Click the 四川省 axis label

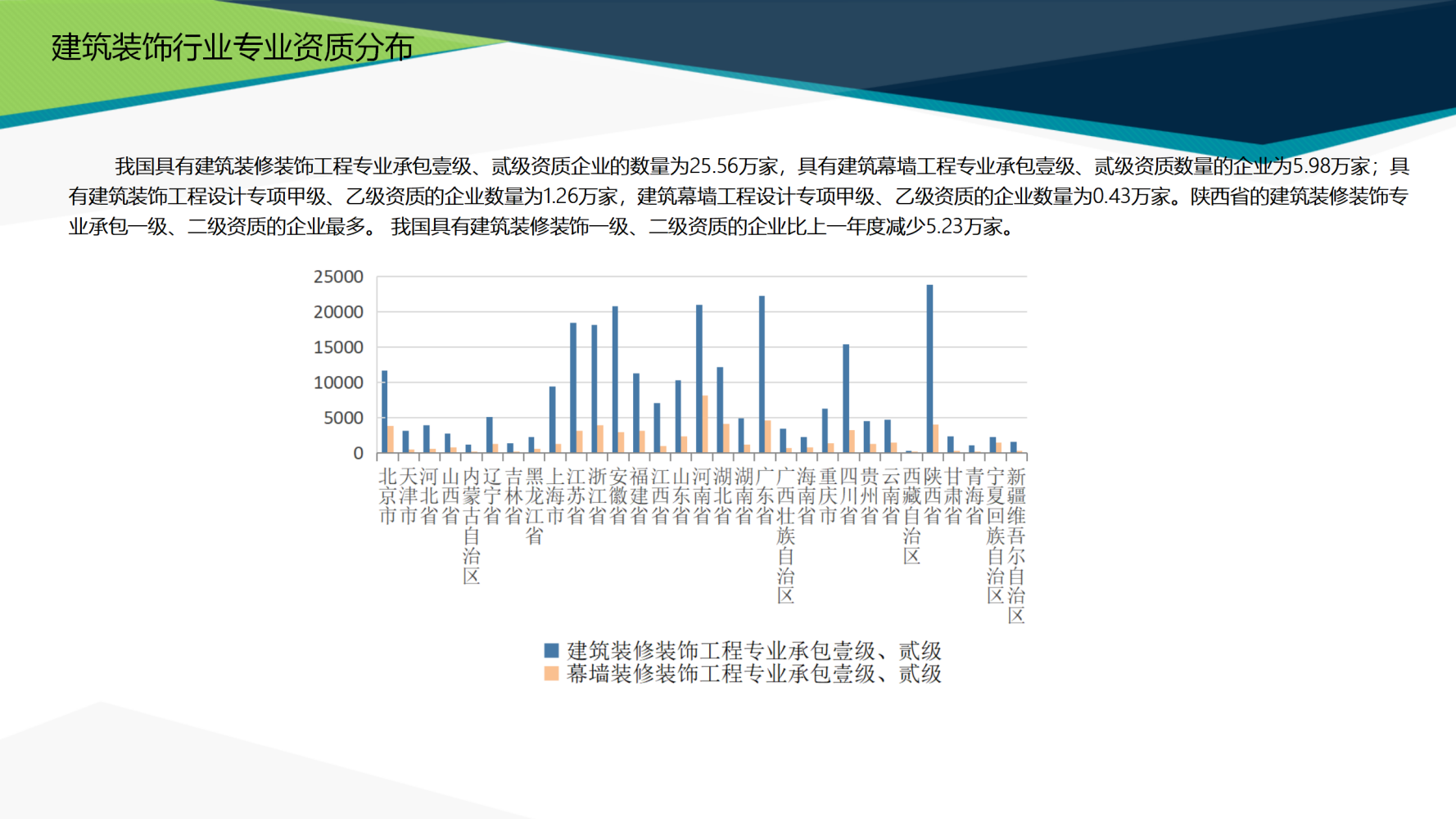(848, 495)
